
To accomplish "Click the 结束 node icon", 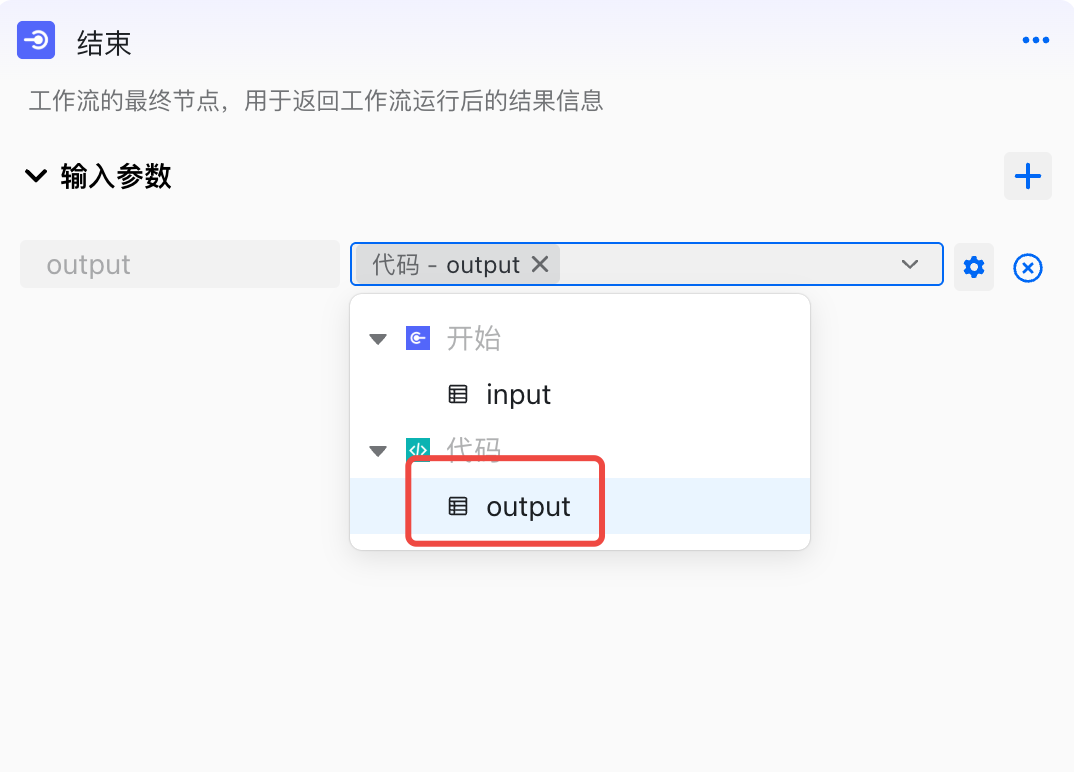I will point(36,40).
